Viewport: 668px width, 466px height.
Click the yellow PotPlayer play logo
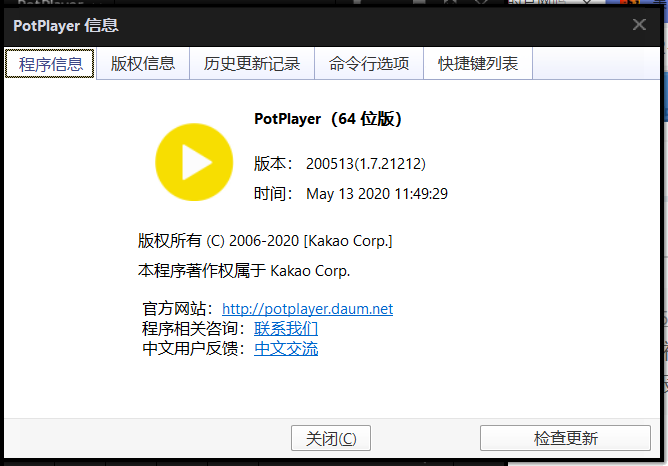194,162
